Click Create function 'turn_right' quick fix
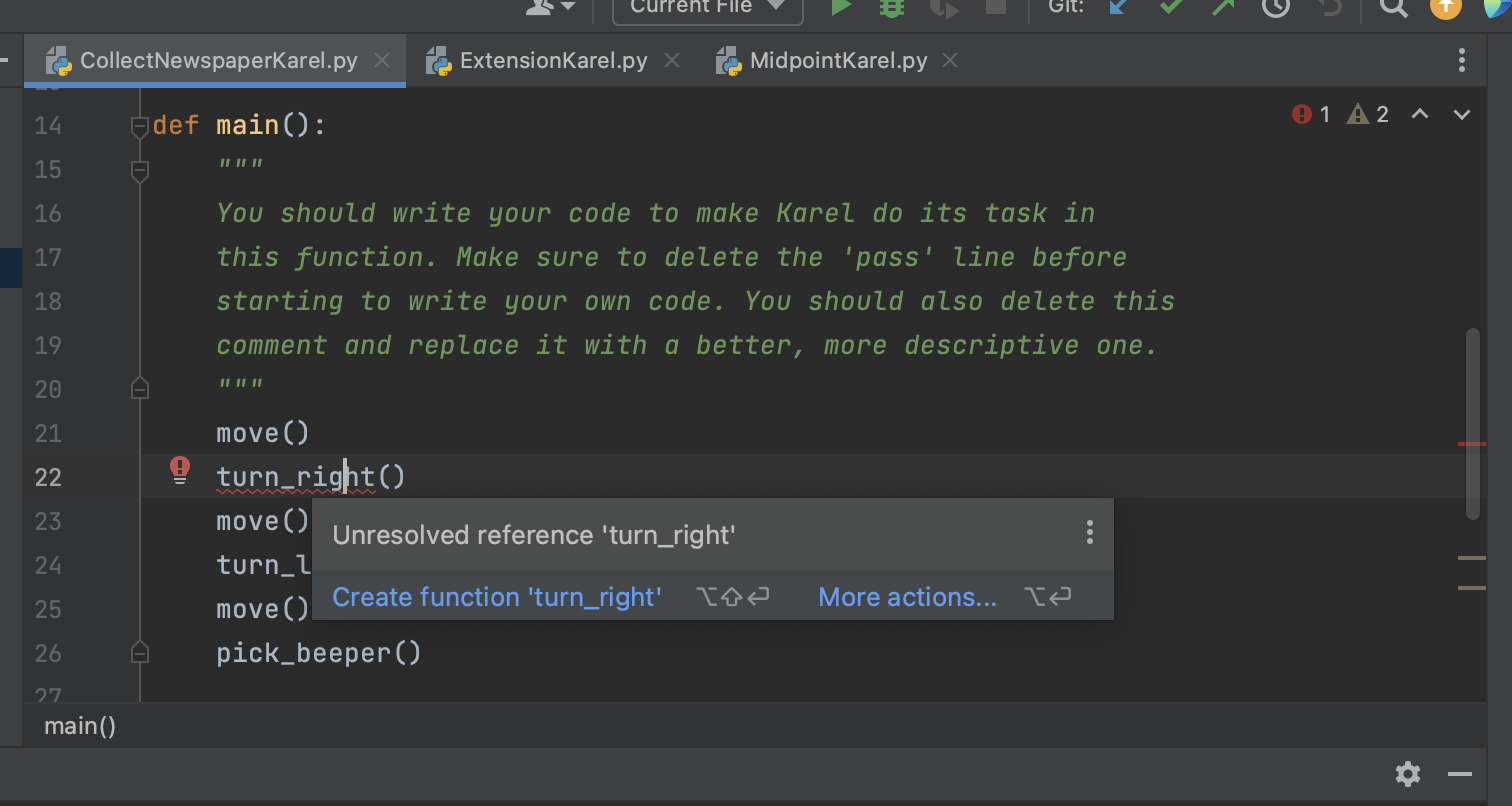This screenshot has height=806, width=1512. point(497,597)
